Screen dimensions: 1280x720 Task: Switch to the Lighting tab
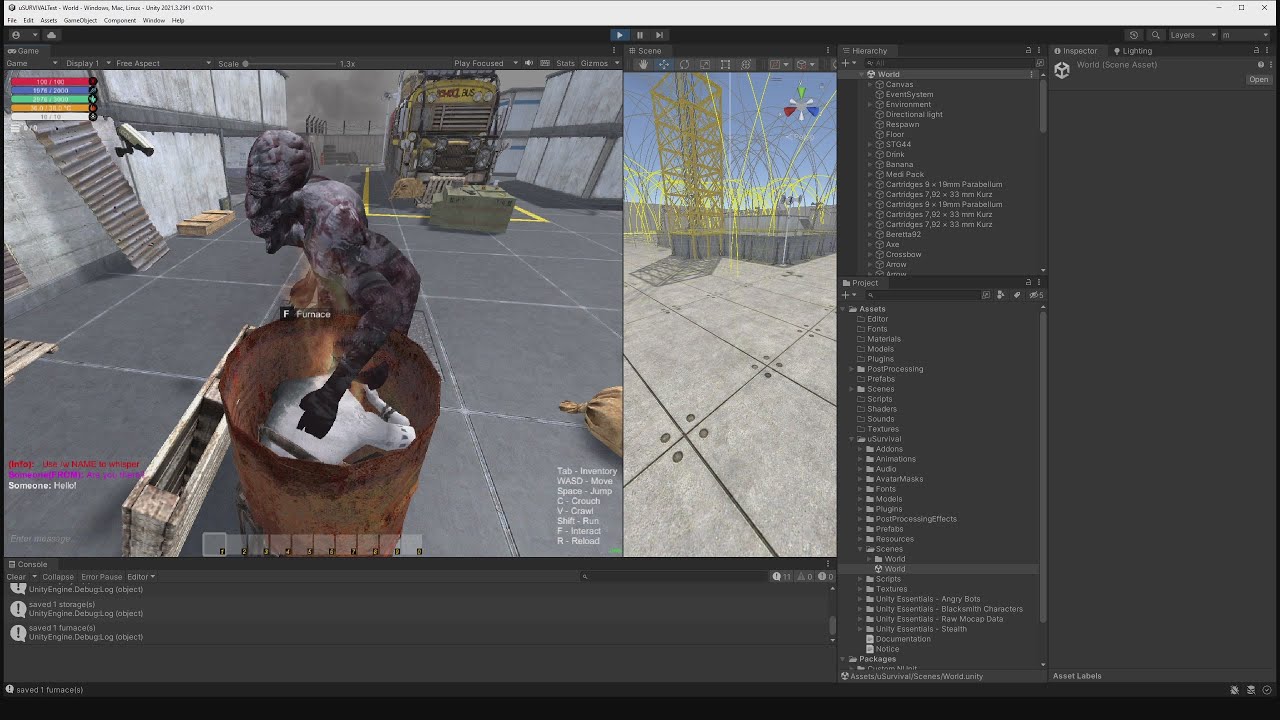pyautogui.click(x=1131, y=50)
